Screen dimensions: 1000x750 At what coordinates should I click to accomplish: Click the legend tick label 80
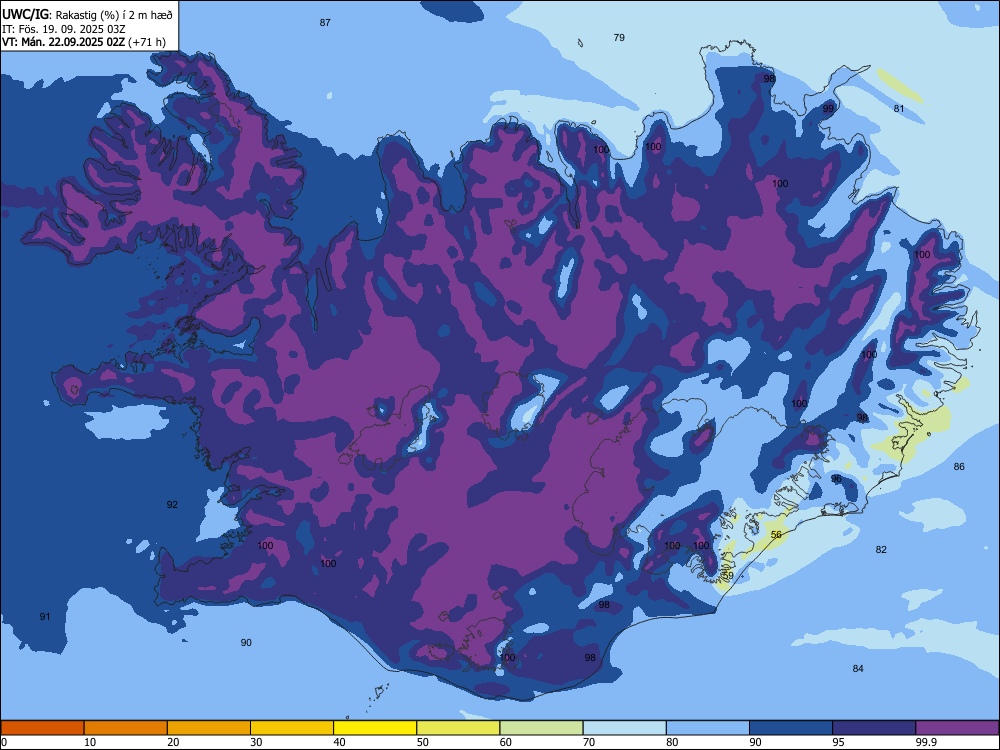pyautogui.click(x=672, y=742)
